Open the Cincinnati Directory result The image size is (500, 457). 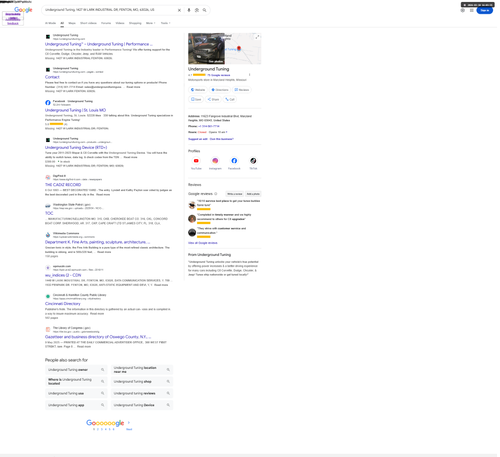pos(63,304)
